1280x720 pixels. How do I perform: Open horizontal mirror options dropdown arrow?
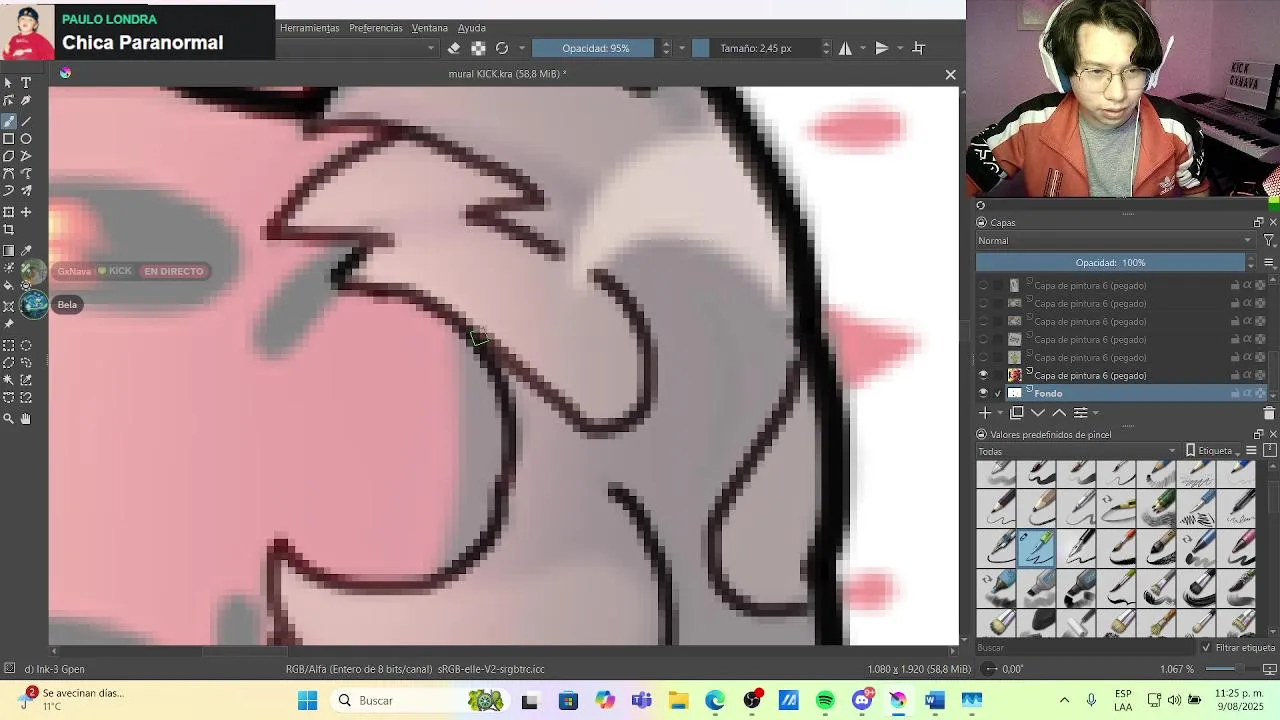point(862,48)
